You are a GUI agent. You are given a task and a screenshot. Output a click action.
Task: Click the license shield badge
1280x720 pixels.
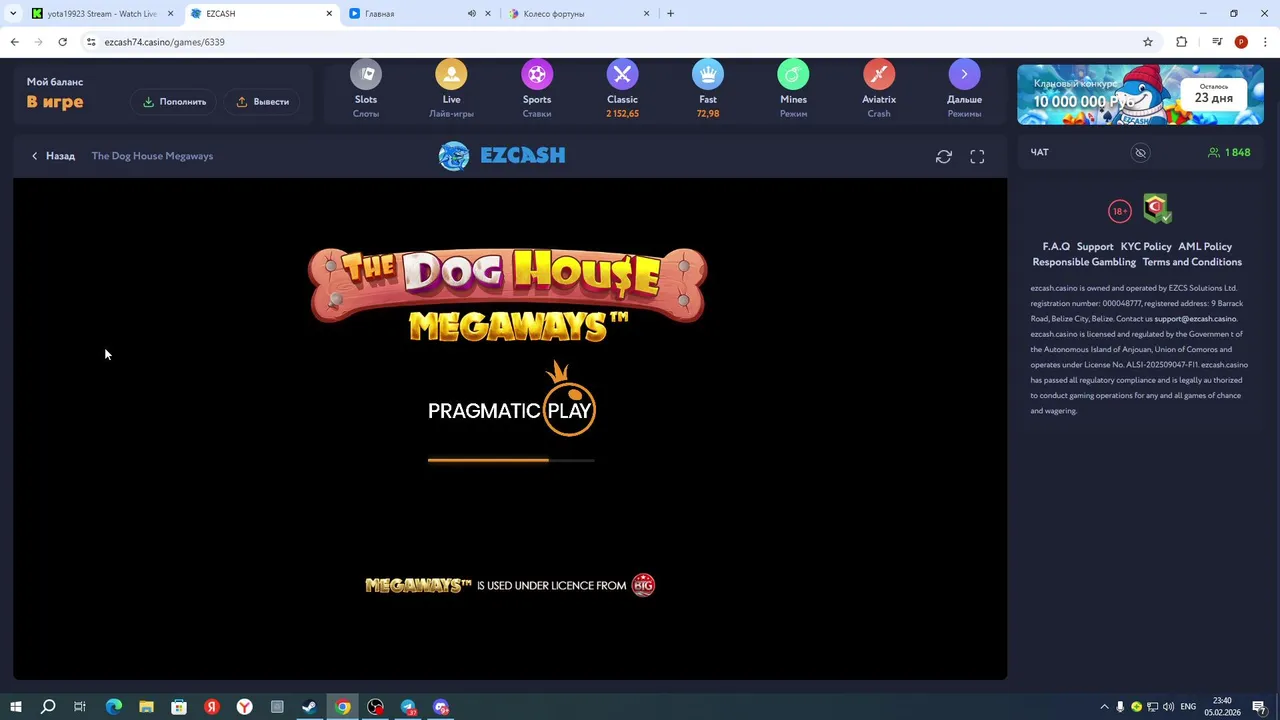tap(1157, 208)
